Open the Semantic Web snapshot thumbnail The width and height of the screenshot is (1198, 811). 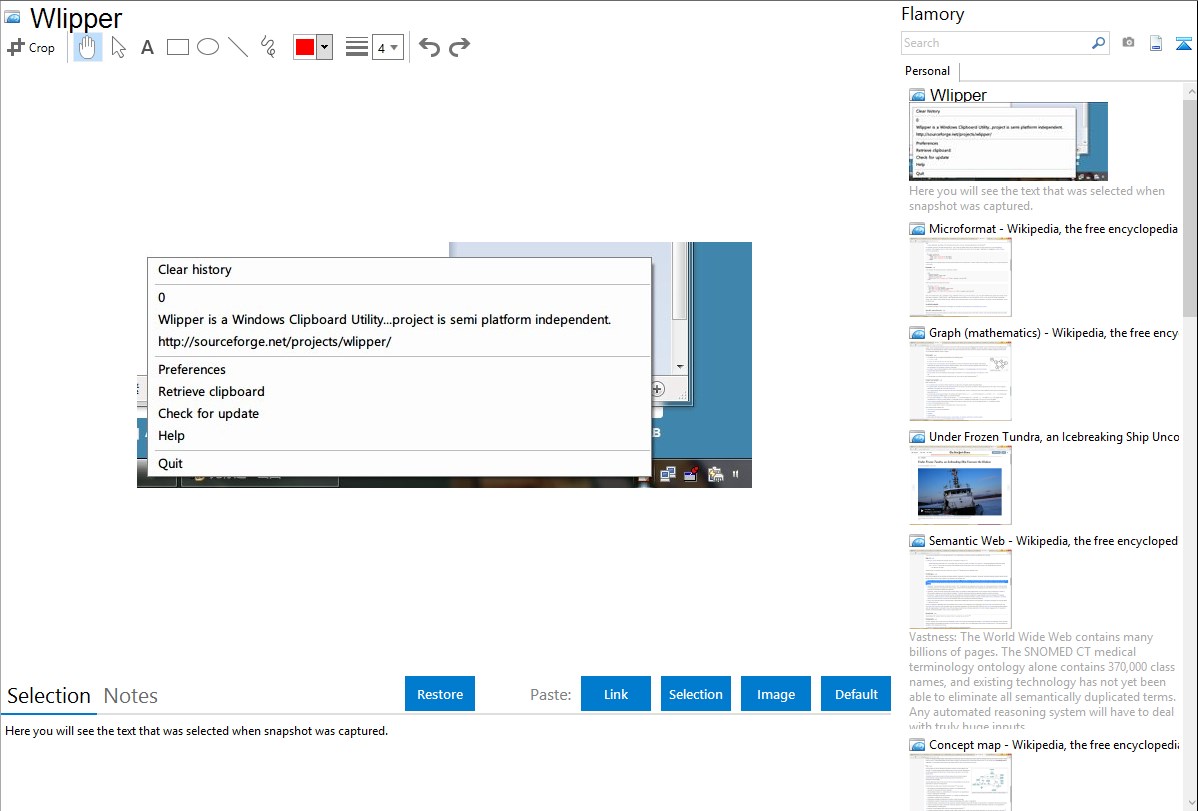click(x=960, y=589)
